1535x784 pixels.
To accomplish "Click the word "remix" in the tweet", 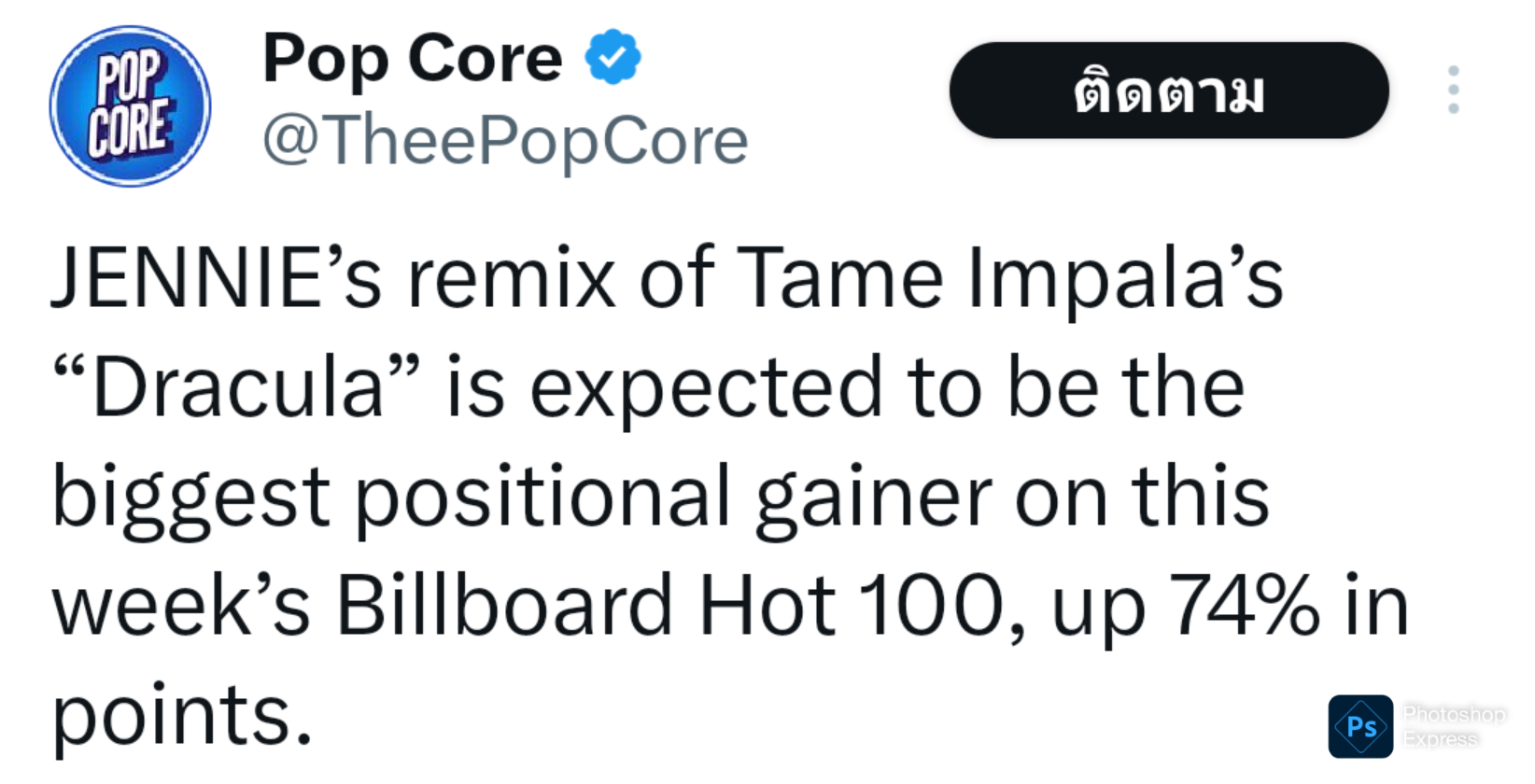I will point(511,279).
